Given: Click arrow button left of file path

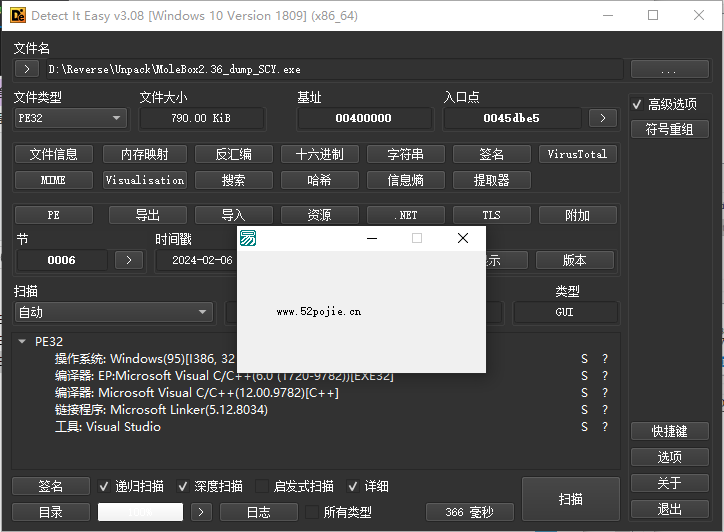Looking at the screenshot, I should click(x=27, y=69).
